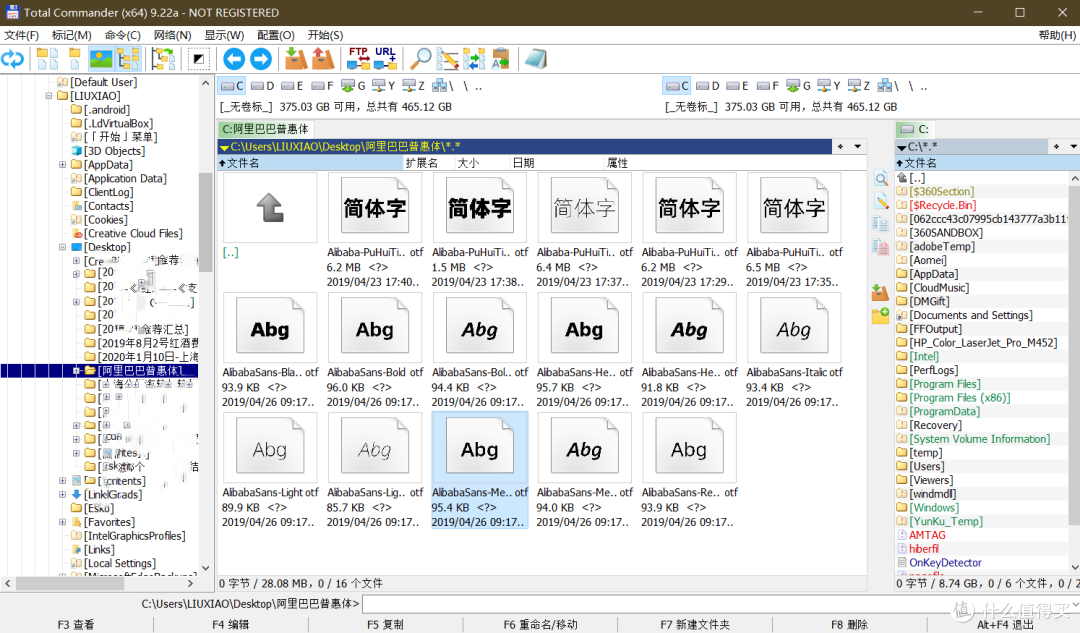Switch to thumbnail view via landscape icon
1080x633 pixels.
coord(101,59)
